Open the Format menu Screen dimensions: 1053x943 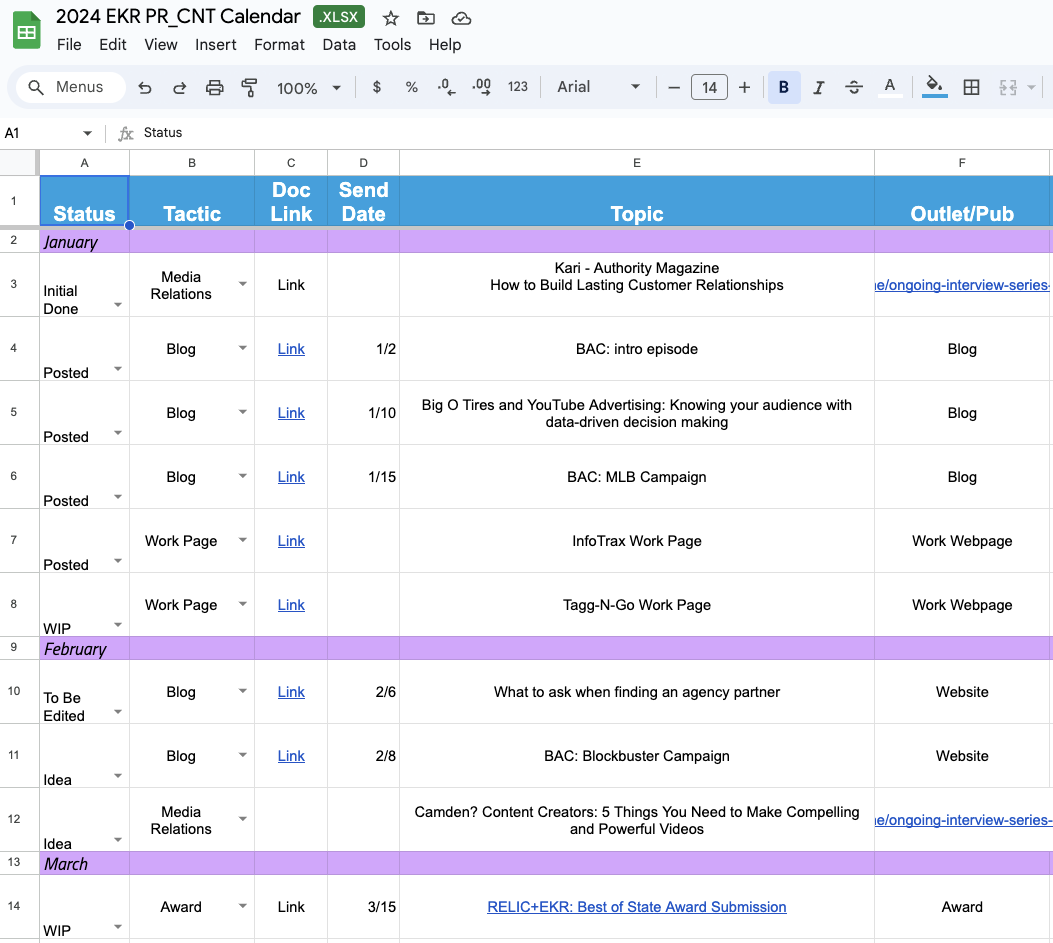point(279,44)
